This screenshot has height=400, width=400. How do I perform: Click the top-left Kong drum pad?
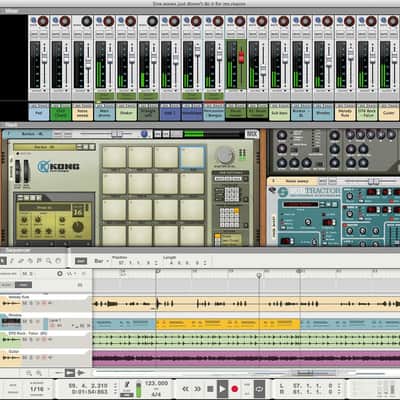[114, 157]
